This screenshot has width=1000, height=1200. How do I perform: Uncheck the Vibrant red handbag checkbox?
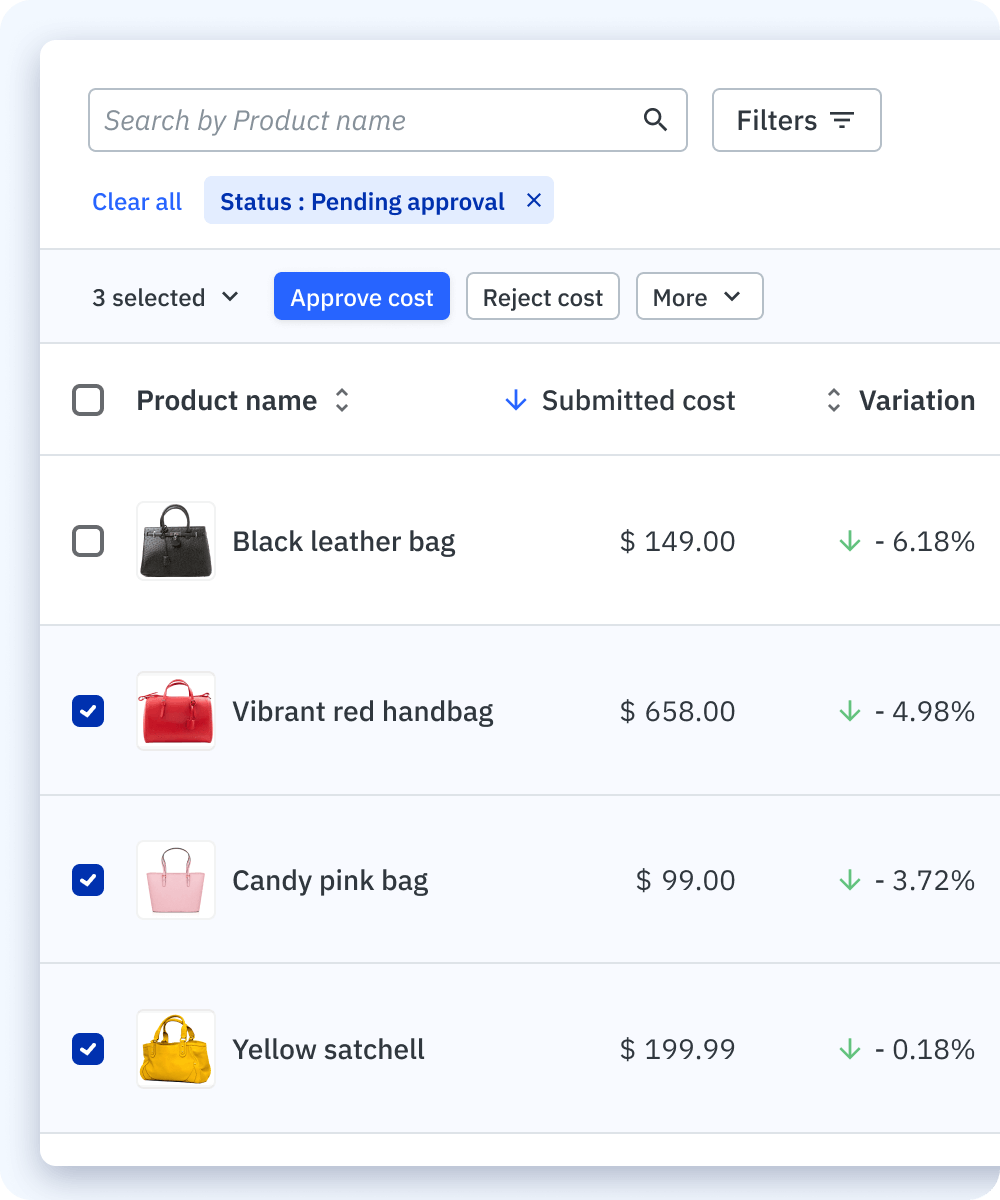coord(88,711)
